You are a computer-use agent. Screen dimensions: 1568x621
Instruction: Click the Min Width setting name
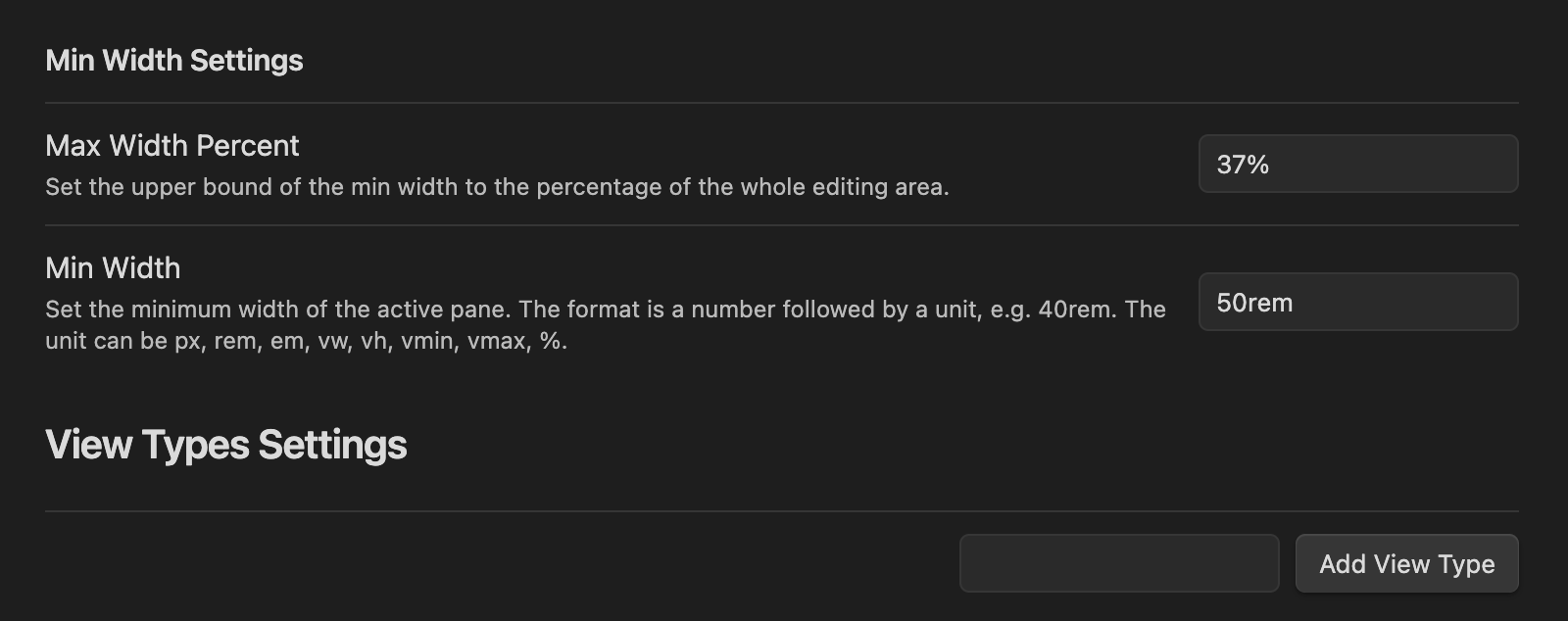pos(113,268)
